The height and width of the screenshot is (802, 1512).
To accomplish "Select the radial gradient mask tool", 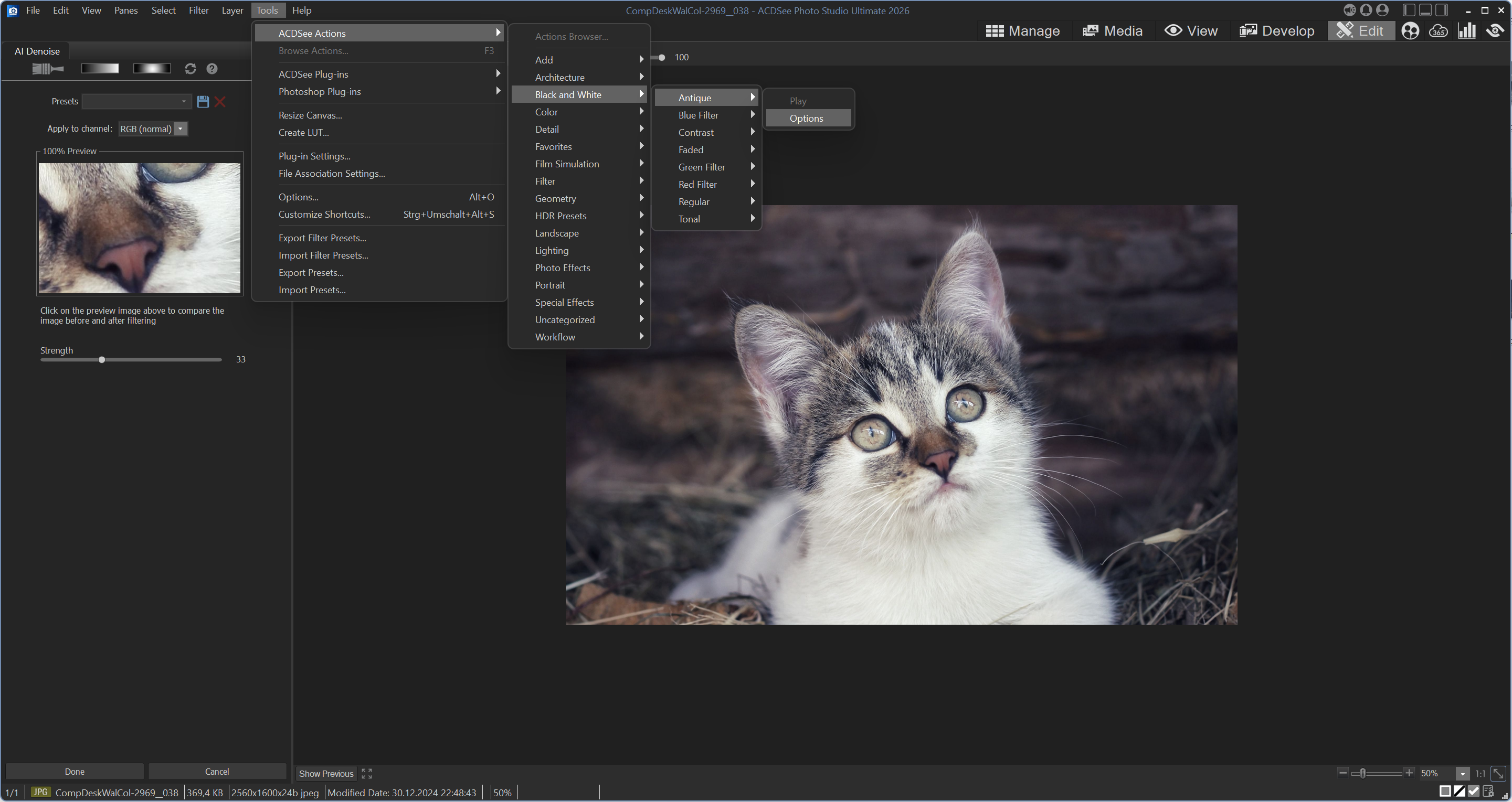I will (152, 69).
